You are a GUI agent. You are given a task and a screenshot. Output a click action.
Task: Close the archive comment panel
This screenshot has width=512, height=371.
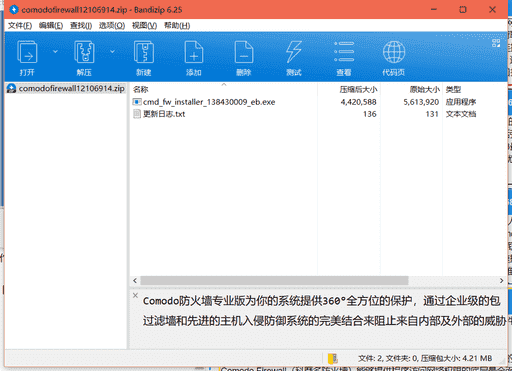(x=135, y=295)
